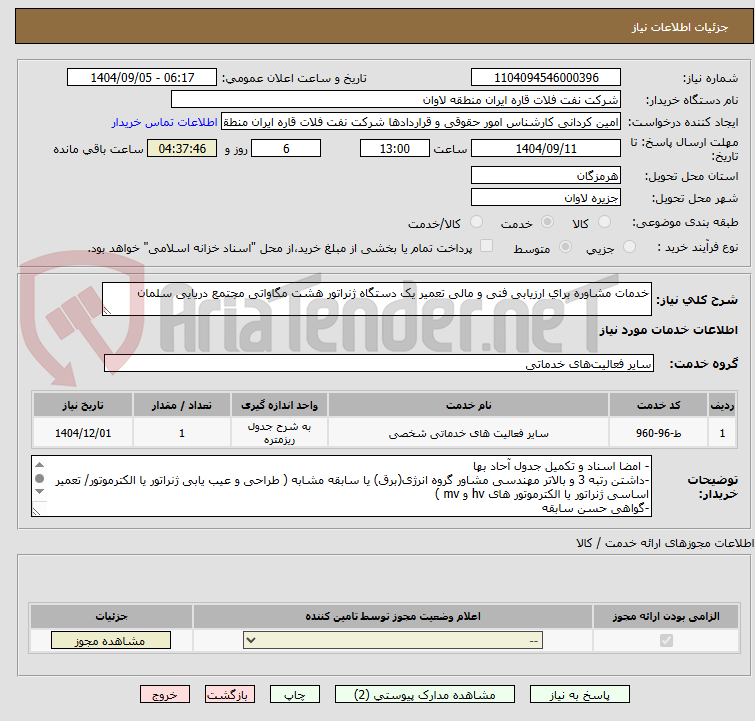Select the خدمت radio option
Screen dimensions: 755x721
coord(547,222)
